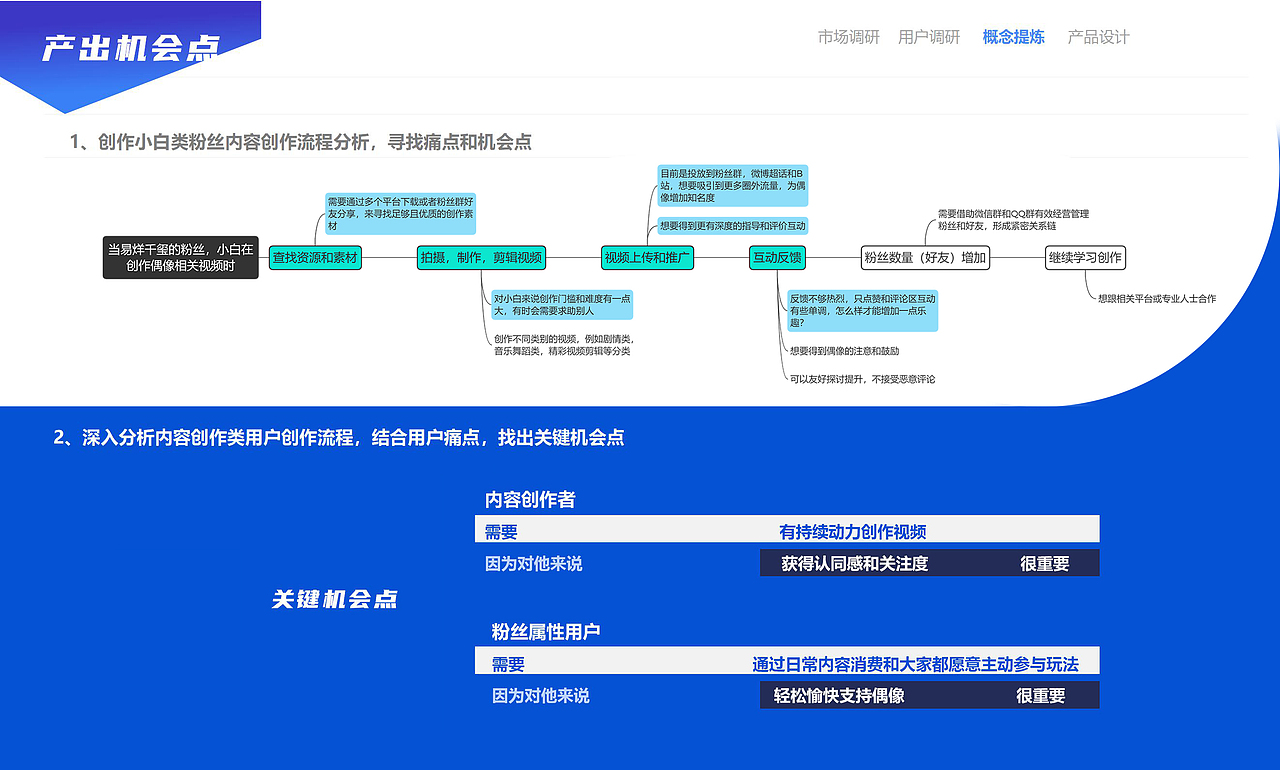Select the 视频上传和推广 step node

[646, 257]
